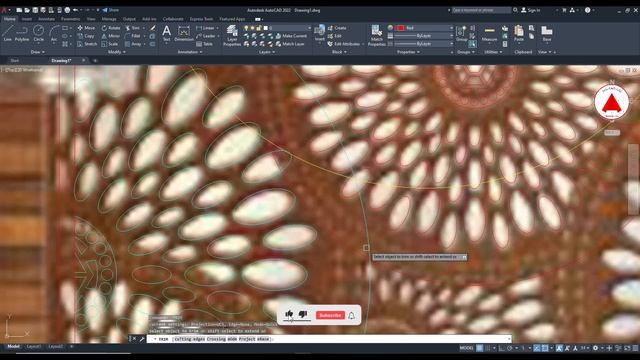Open the object color Red dropdown
This screenshot has width=640, height=360.
pos(451,28)
